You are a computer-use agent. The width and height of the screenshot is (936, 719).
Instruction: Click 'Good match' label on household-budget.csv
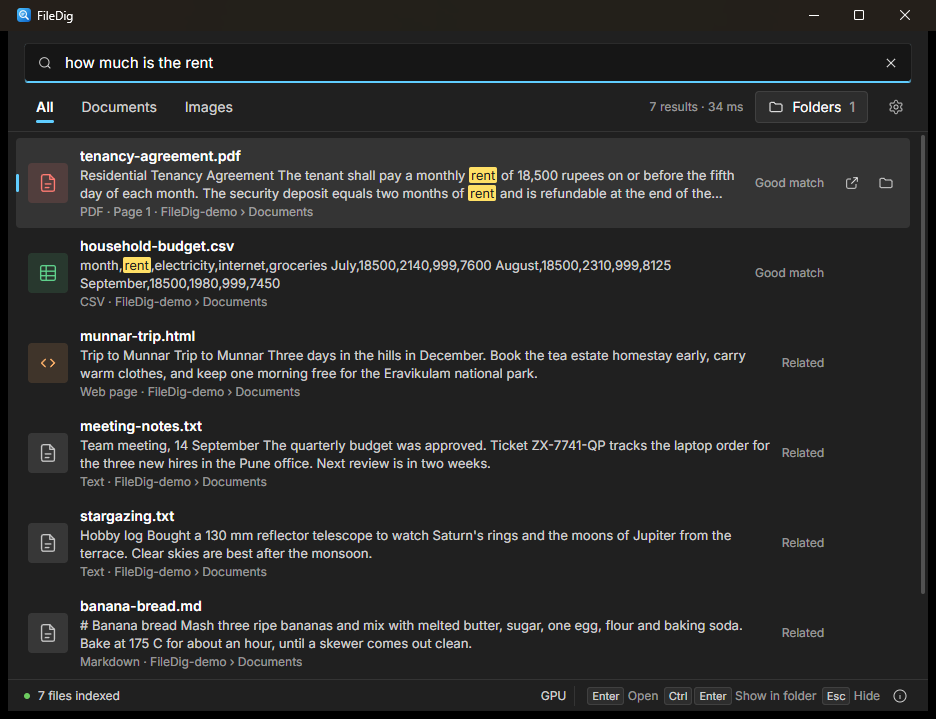(x=789, y=273)
